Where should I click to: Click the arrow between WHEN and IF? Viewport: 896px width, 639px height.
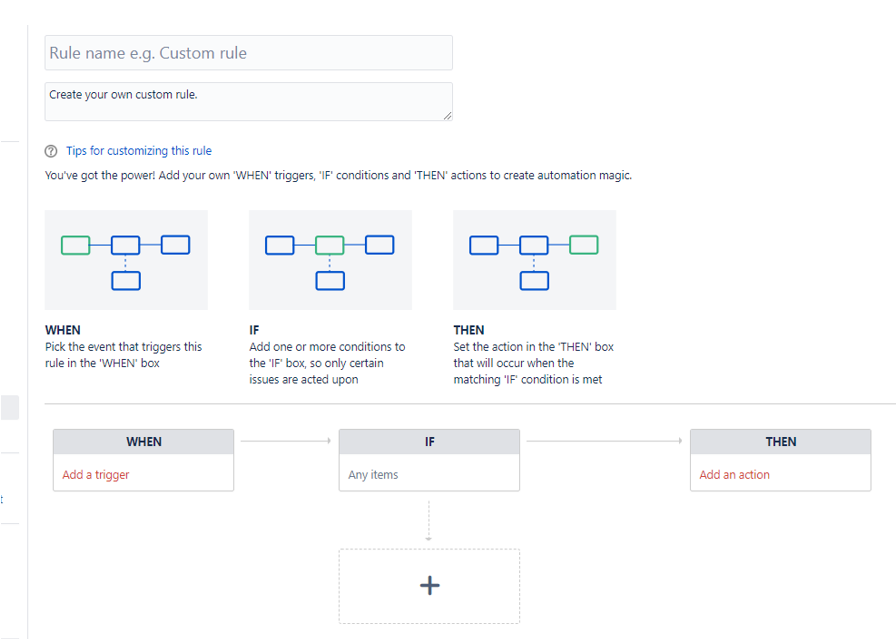286,440
